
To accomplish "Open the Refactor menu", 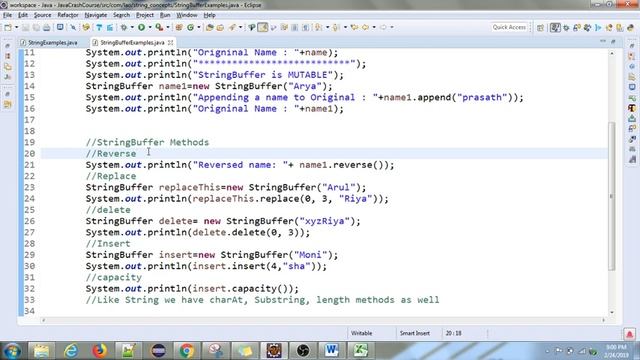I will point(68,15).
